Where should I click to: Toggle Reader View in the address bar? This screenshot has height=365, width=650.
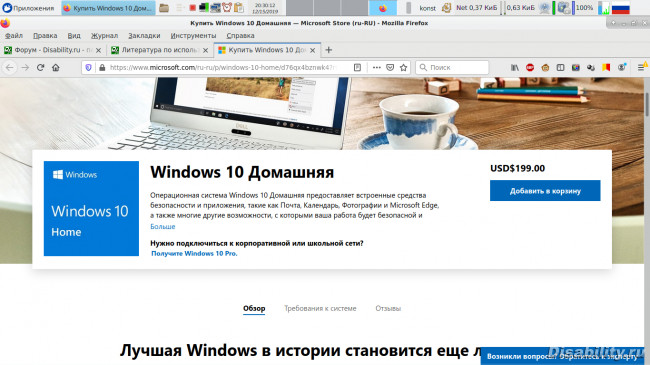point(357,67)
